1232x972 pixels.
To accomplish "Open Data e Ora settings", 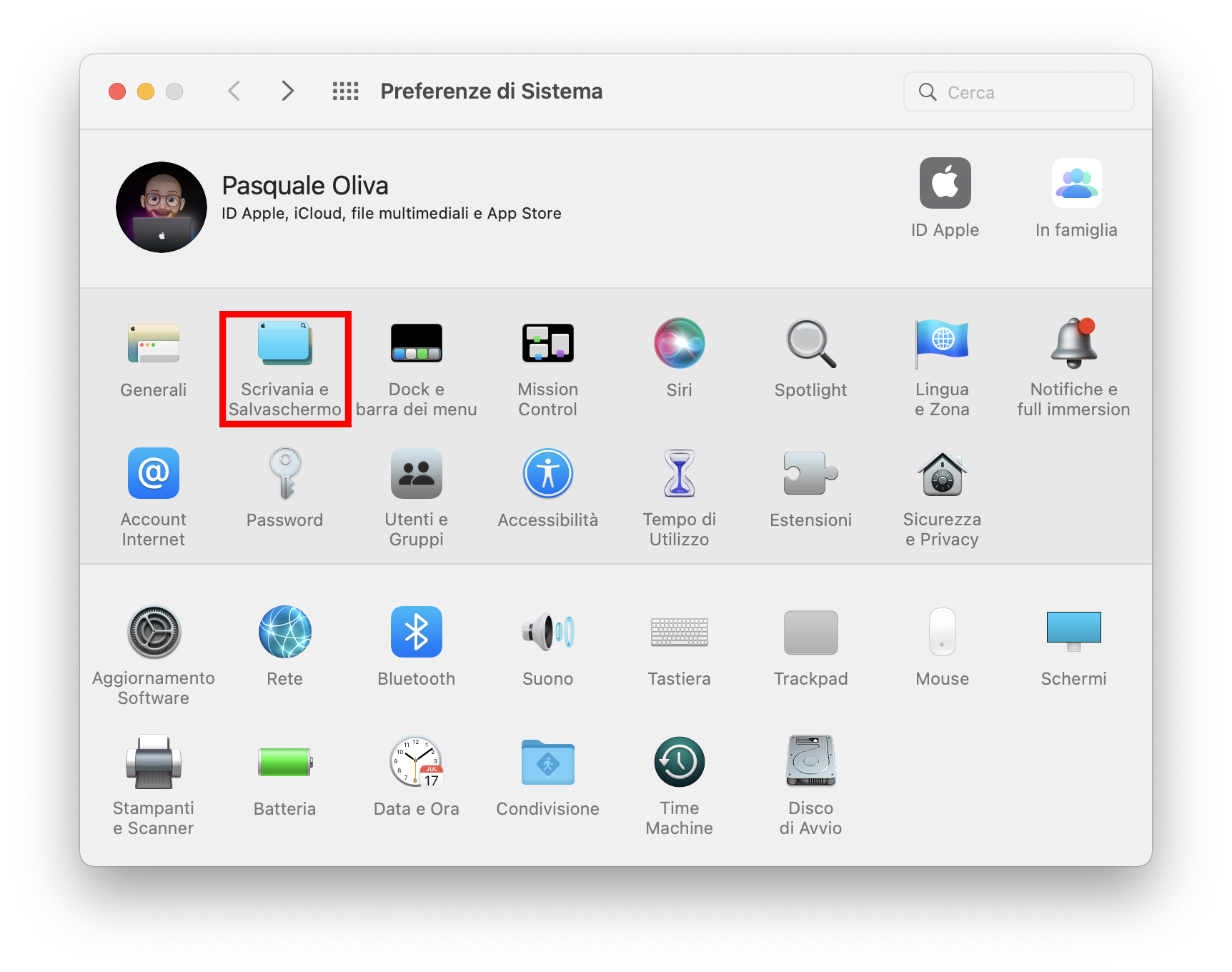I will click(x=416, y=763).
